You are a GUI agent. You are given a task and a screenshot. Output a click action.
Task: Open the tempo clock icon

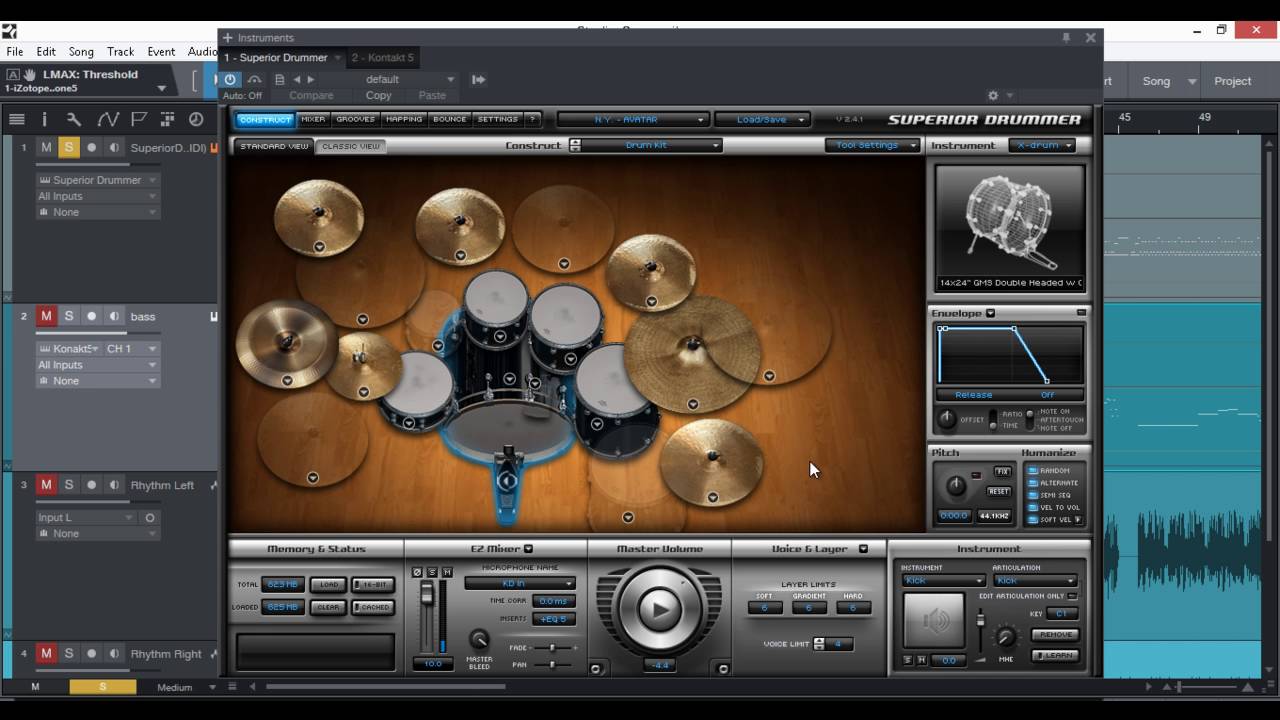coord(196,119)
